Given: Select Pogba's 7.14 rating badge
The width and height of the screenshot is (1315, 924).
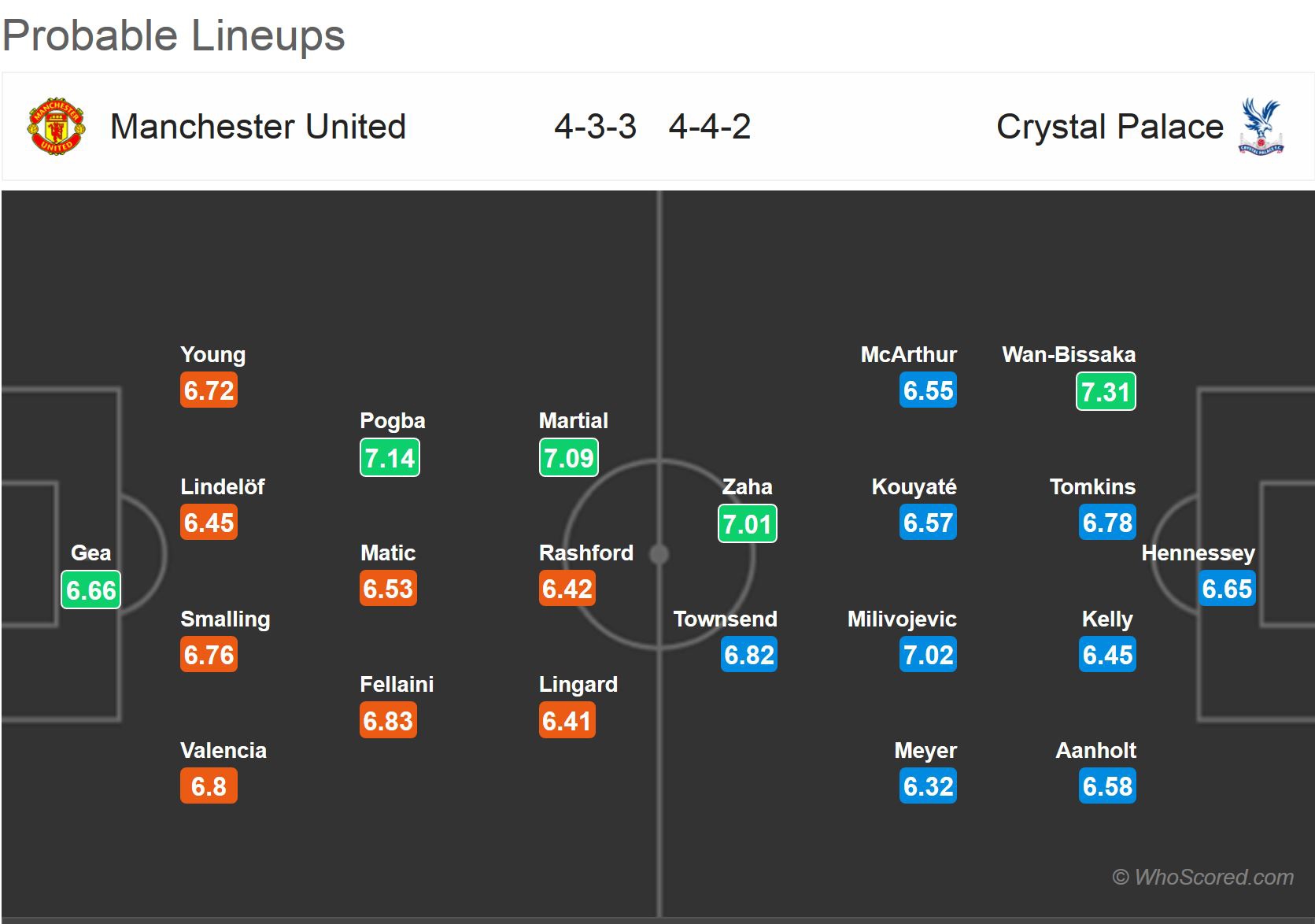Looking at the screenshot, I should 390,457.
